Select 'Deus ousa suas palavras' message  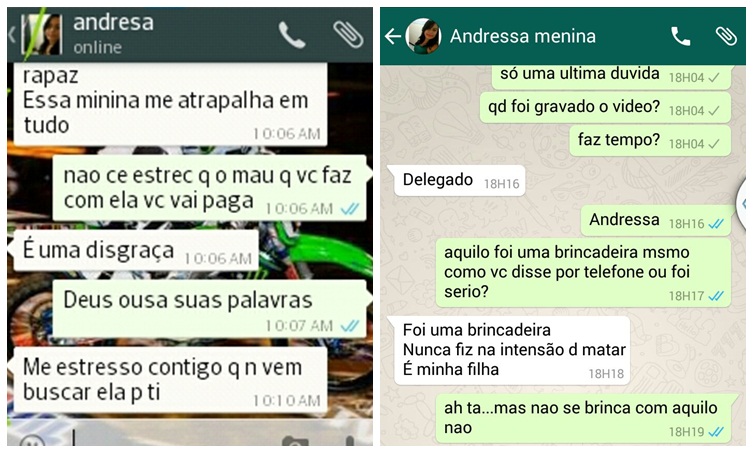coord(210,309)
